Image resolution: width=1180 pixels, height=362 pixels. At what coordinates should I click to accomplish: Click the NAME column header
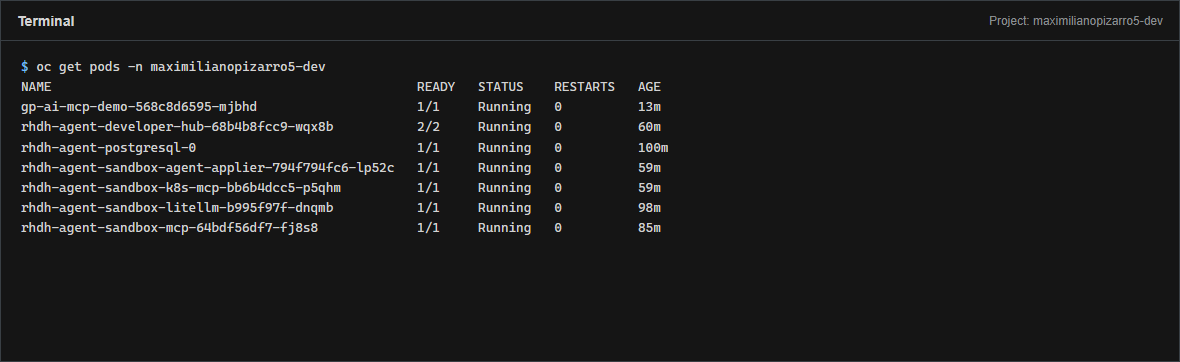tap(36, 87)
